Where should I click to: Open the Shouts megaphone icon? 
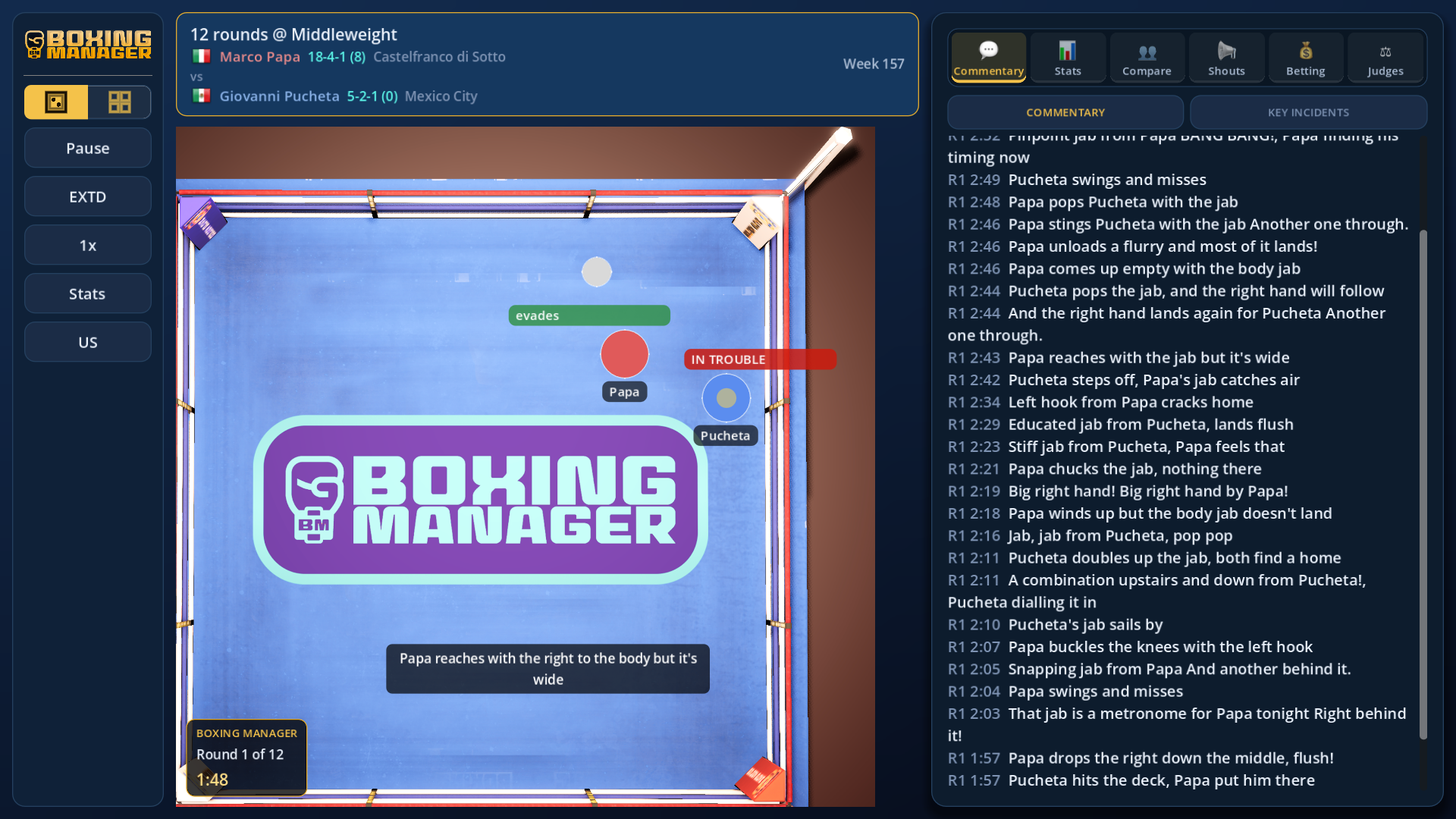[x=1226, y=50]
